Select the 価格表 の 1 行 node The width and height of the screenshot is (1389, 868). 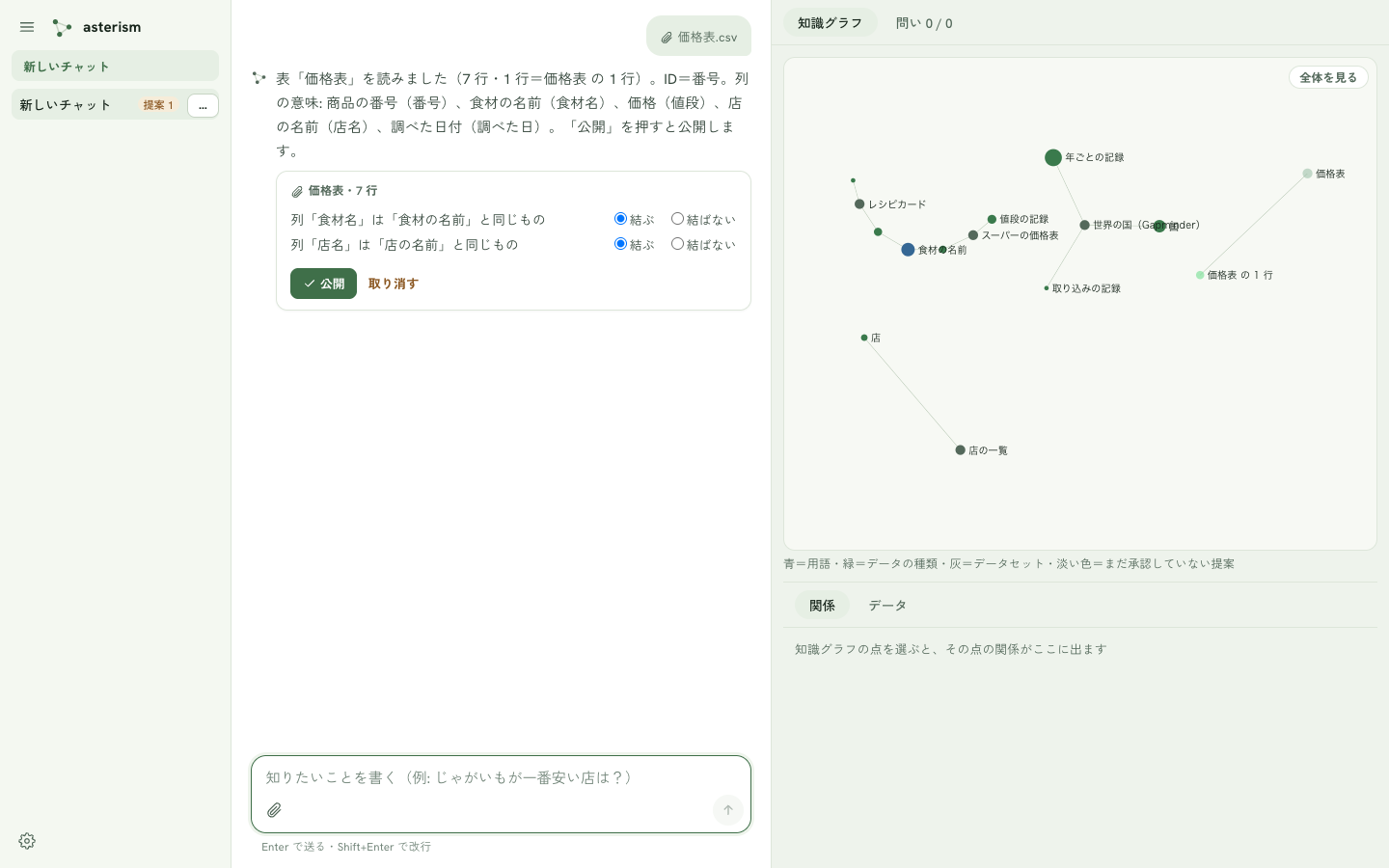tap(1200, 275)
